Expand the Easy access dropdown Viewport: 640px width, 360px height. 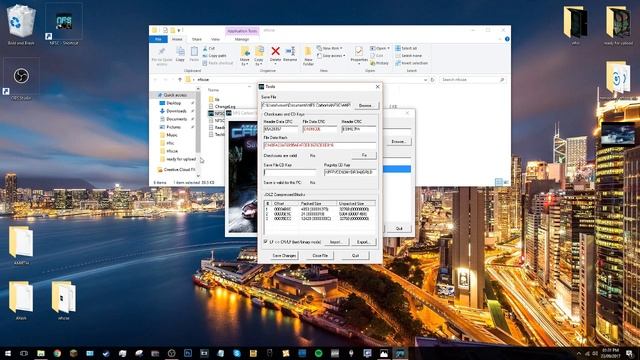point(331,56)
